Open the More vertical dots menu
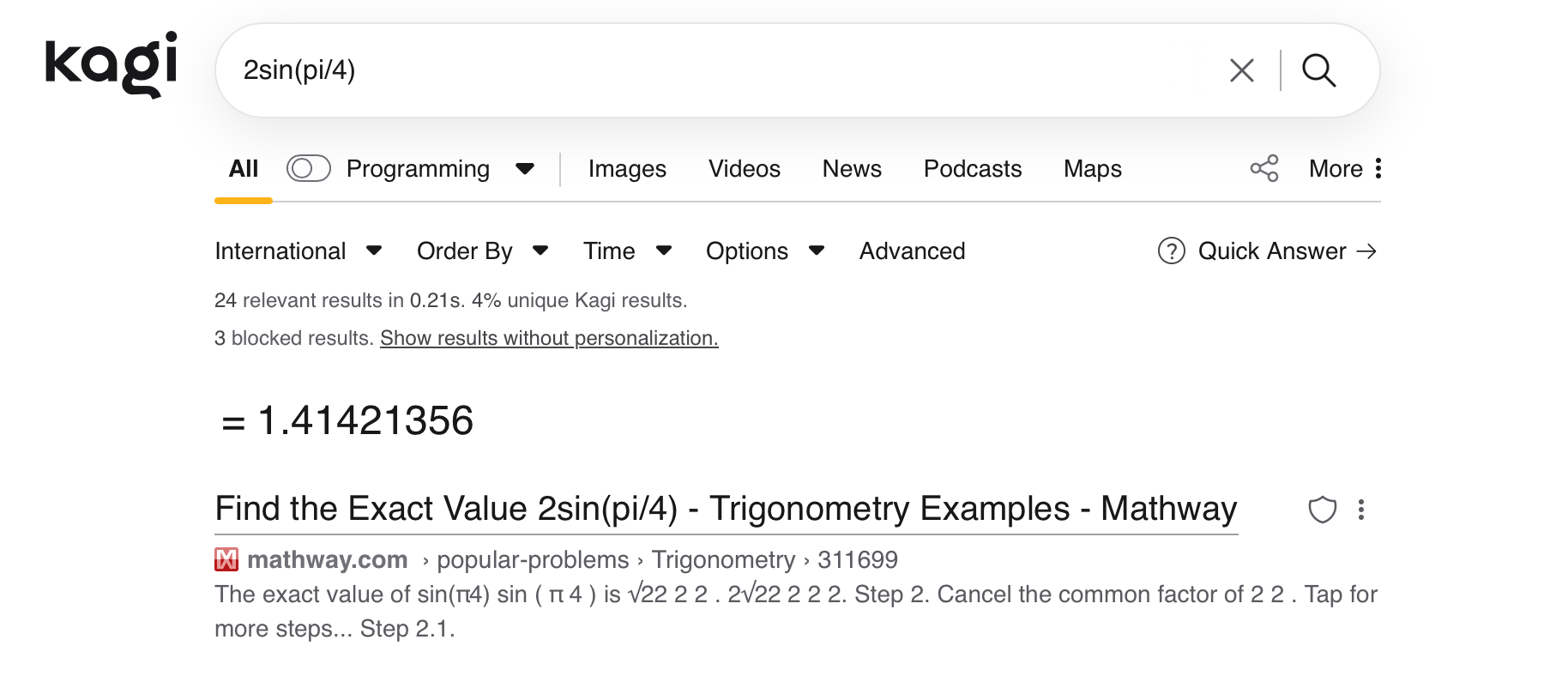The image size is (1568, 676). [x=1378, y=168]
